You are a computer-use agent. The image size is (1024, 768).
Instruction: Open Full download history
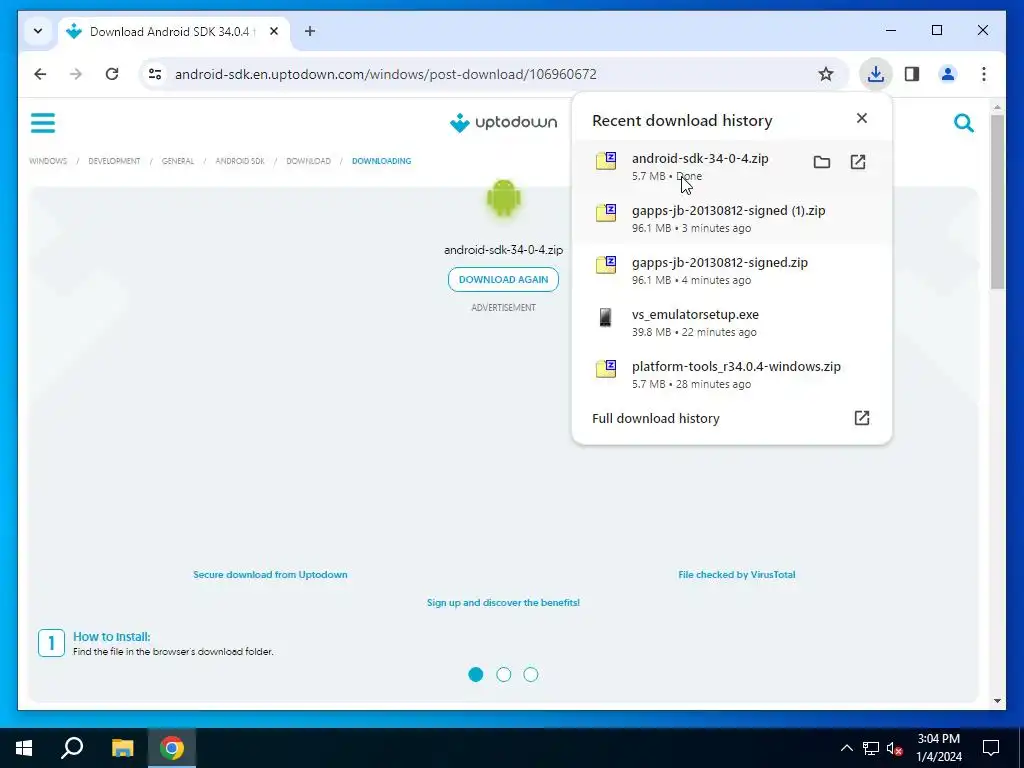(x=731, y=418)
